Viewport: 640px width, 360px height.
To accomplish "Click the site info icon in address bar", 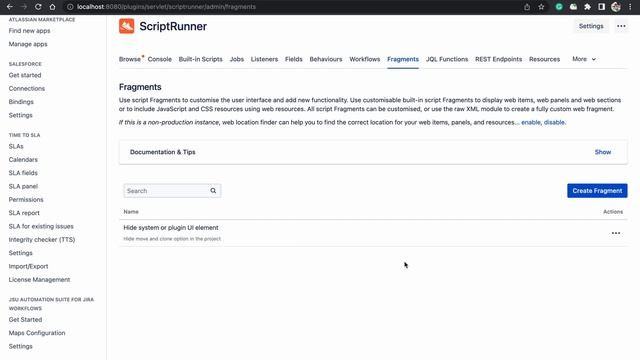I will (70, 7).
